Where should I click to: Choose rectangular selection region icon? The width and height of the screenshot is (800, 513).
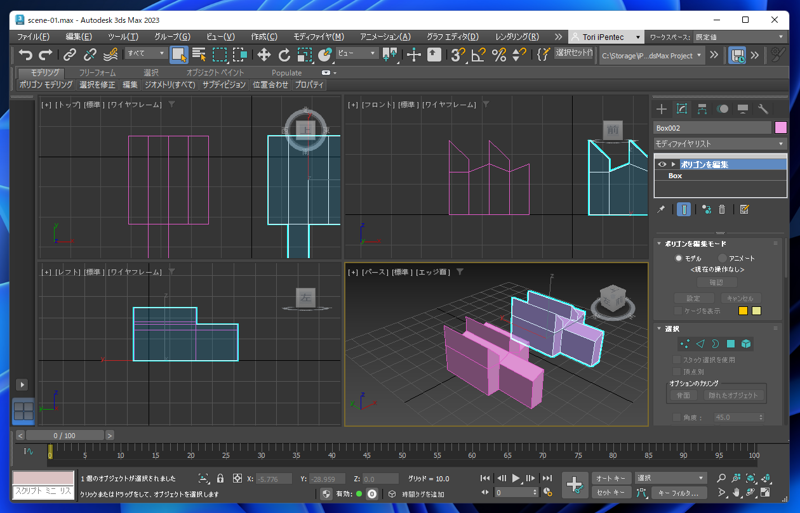[x=219, y=54]
